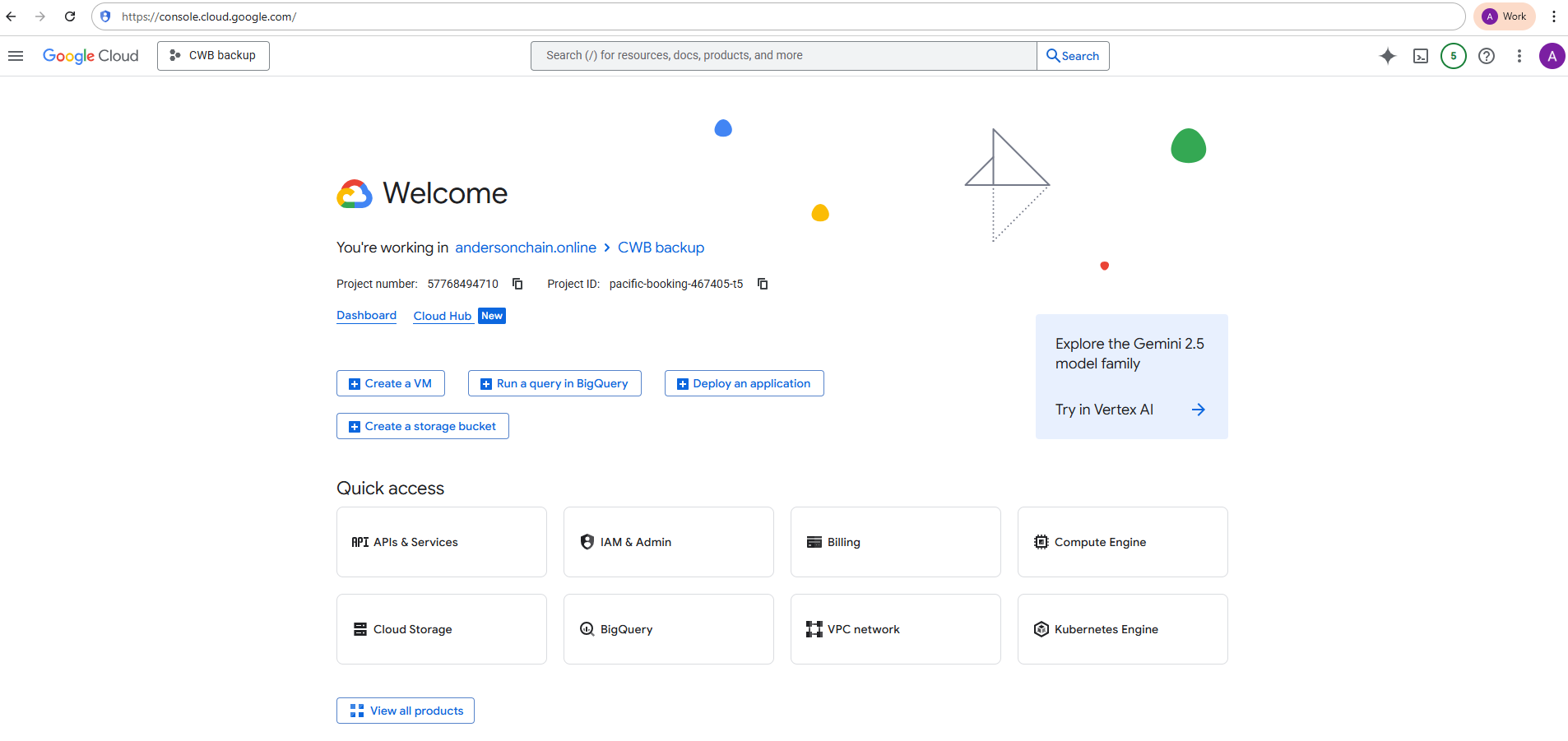Copy the project number to clipboard
The image size is (1568, 741).
517,284
